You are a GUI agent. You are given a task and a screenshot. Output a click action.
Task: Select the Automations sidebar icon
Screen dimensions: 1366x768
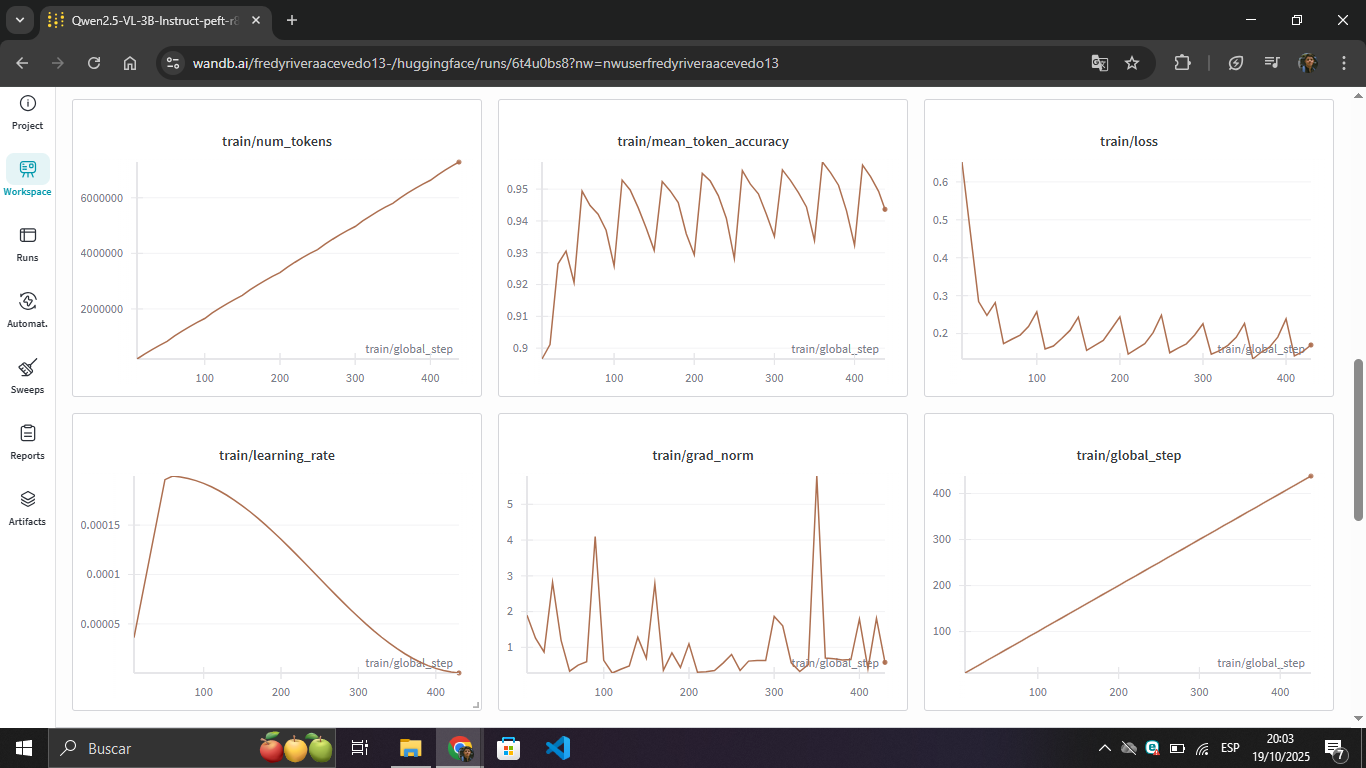(x=27, y=306)
